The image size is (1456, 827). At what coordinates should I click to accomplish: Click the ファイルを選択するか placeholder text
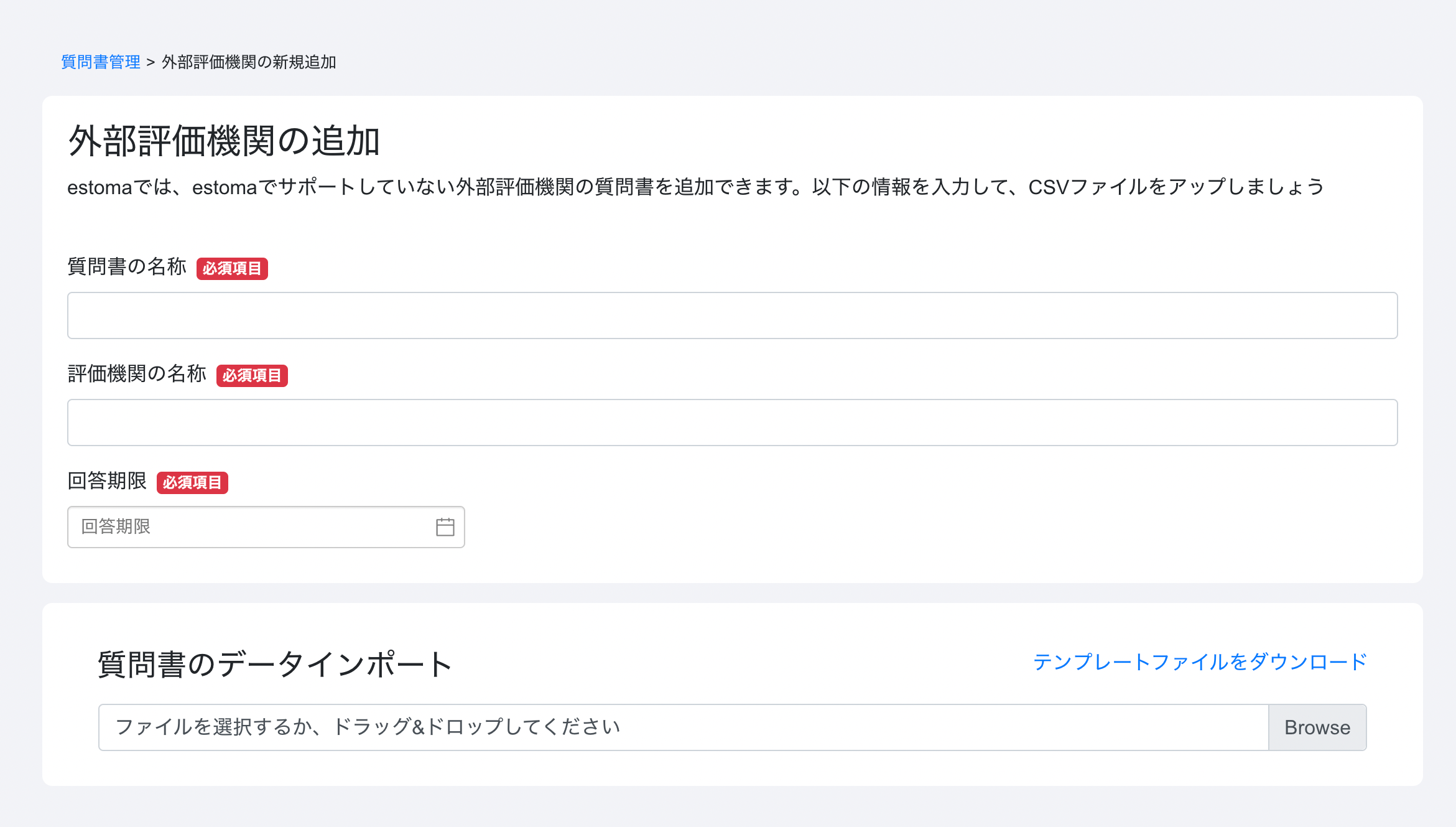[x=368, y=727]
